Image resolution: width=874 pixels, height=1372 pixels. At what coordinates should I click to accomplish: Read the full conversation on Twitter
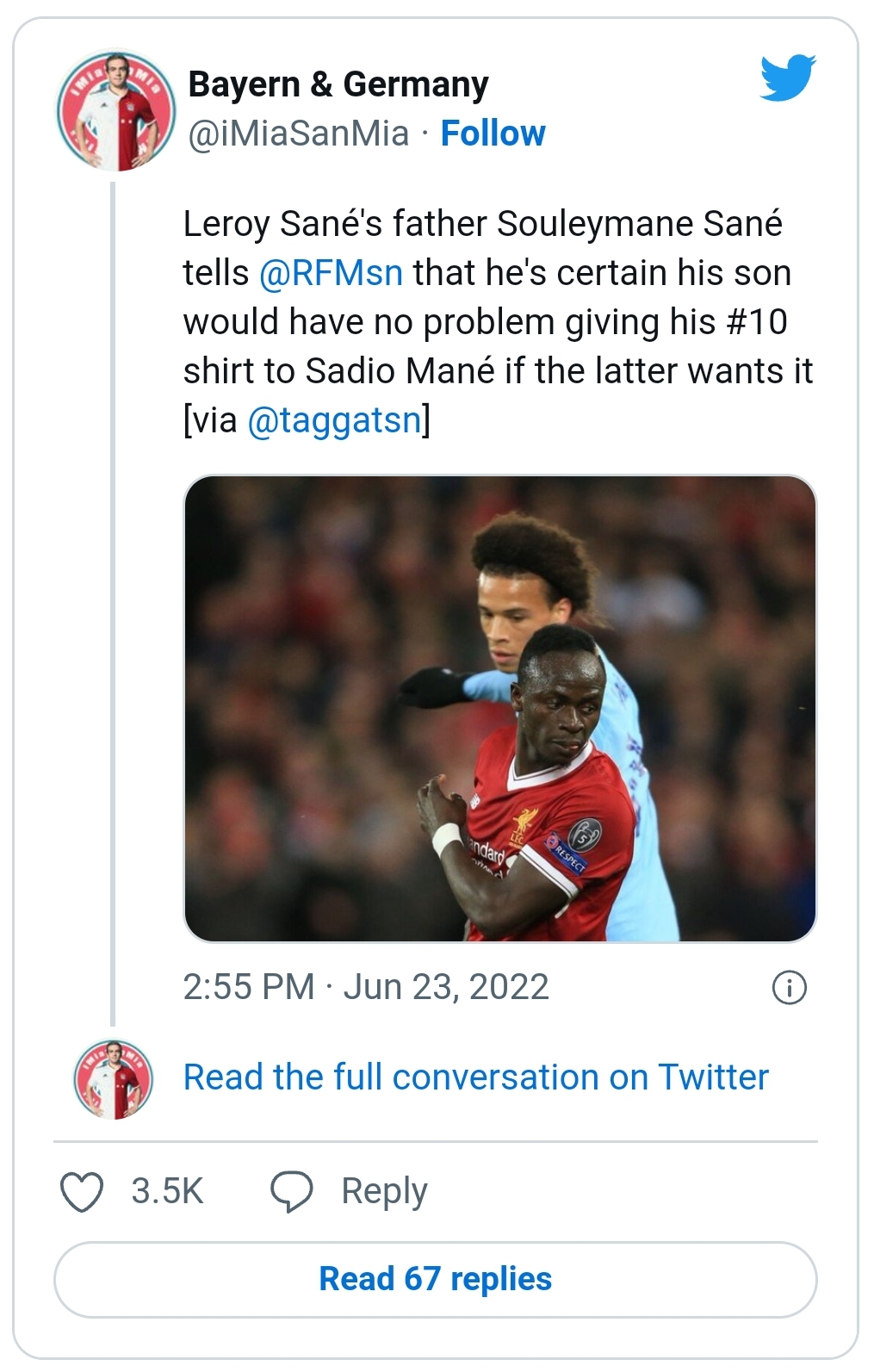coord(475,1077)
